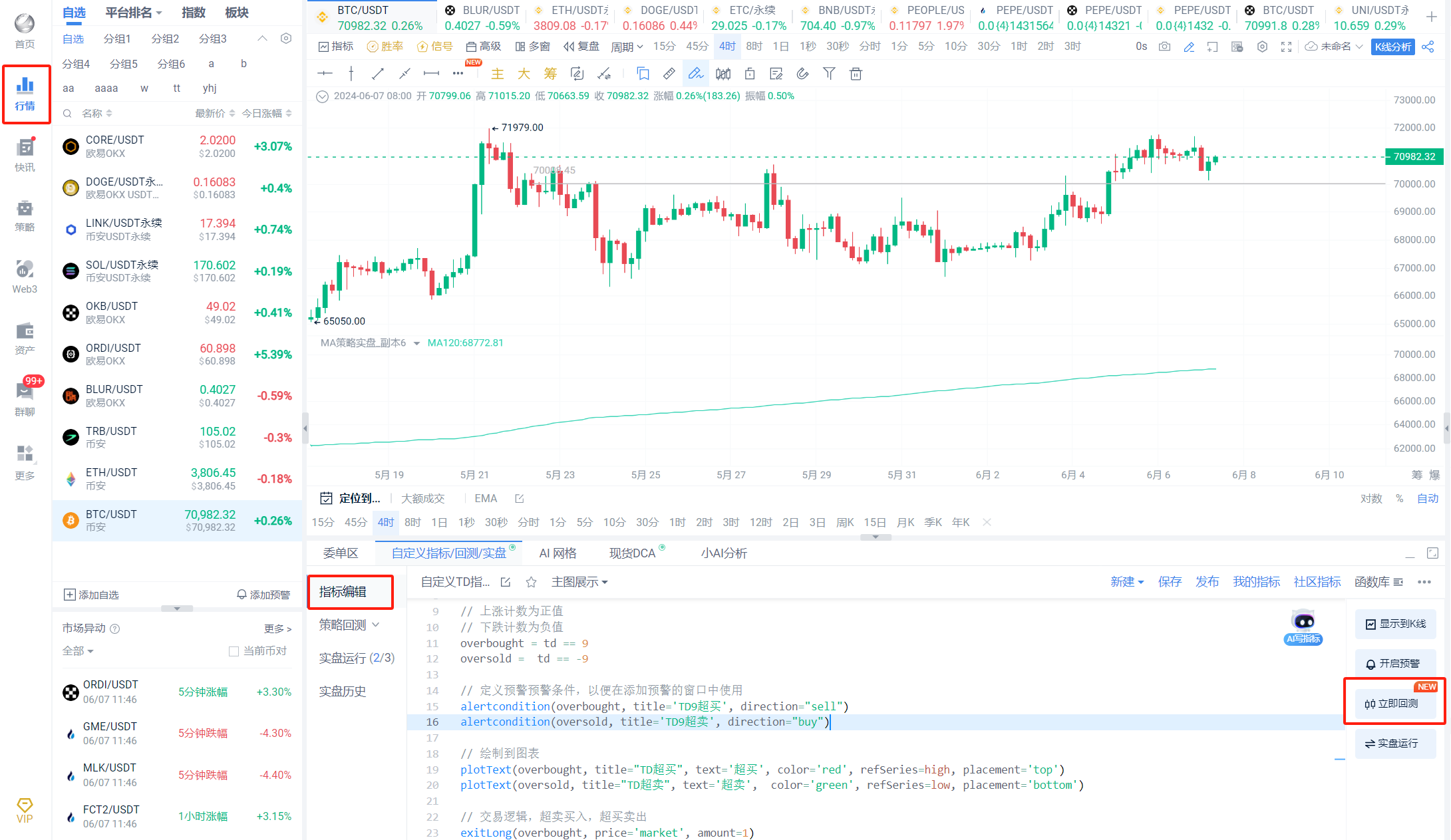The image size is (1451, 840).
Task: Toggle the 胜率 win-rate display
Action: pyautogui.click(x=385, y=47)
